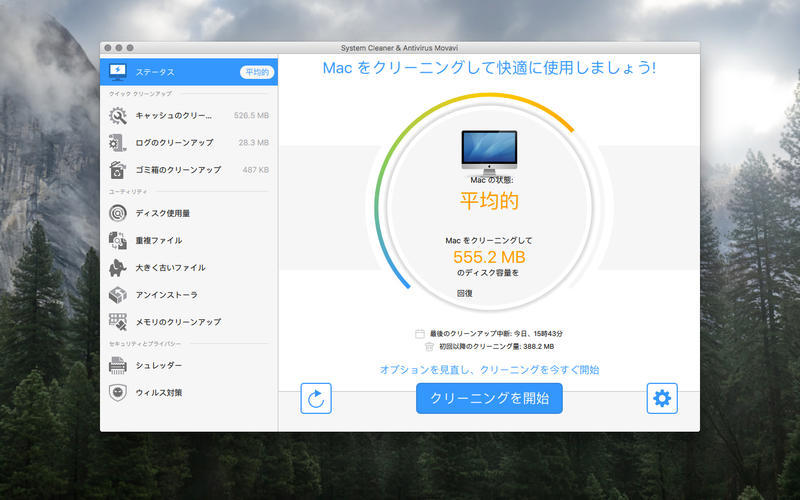Click the ウィルス対策 shield icon

(x=118, y=392)
